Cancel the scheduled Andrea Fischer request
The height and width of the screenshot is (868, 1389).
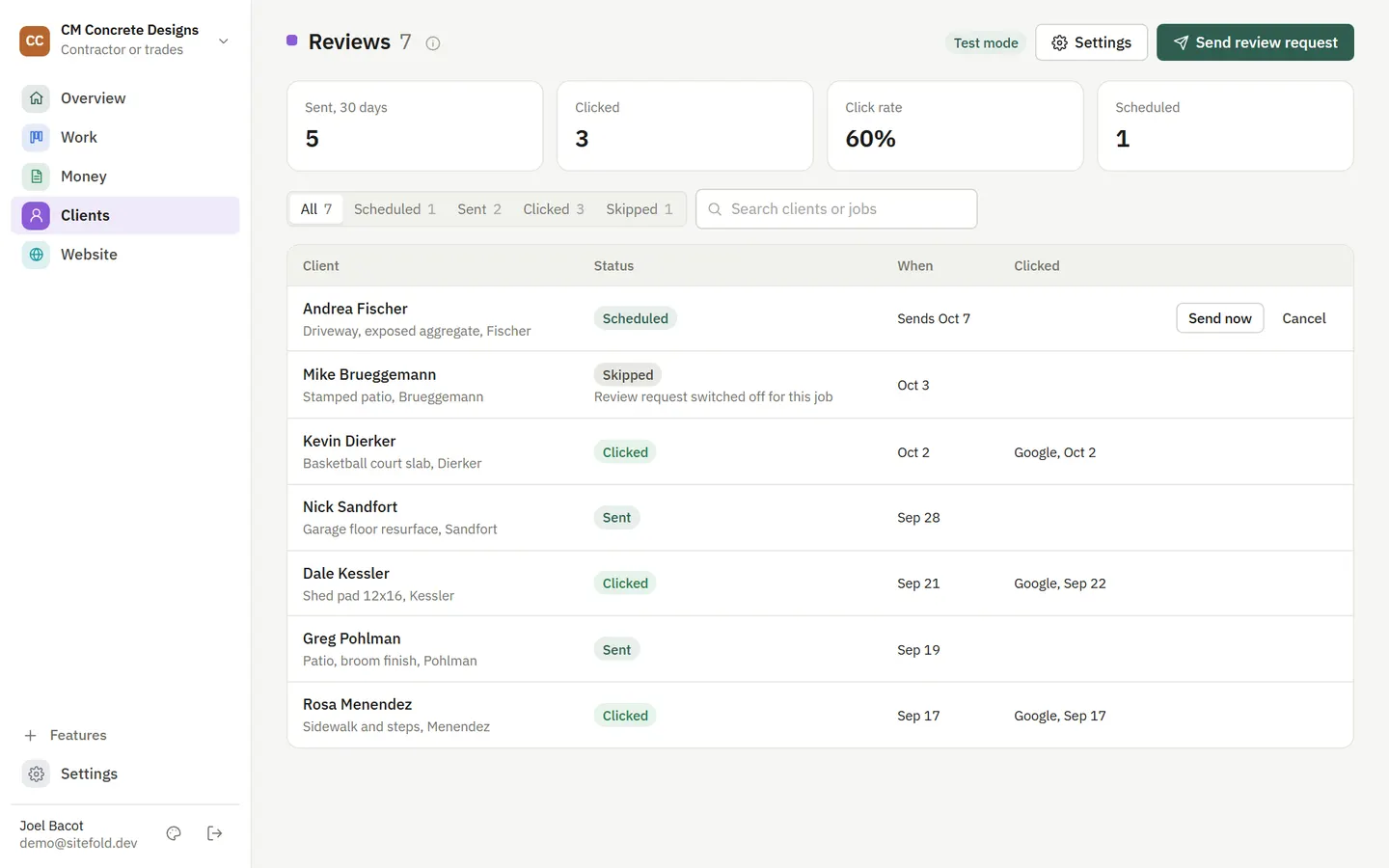1303,318
